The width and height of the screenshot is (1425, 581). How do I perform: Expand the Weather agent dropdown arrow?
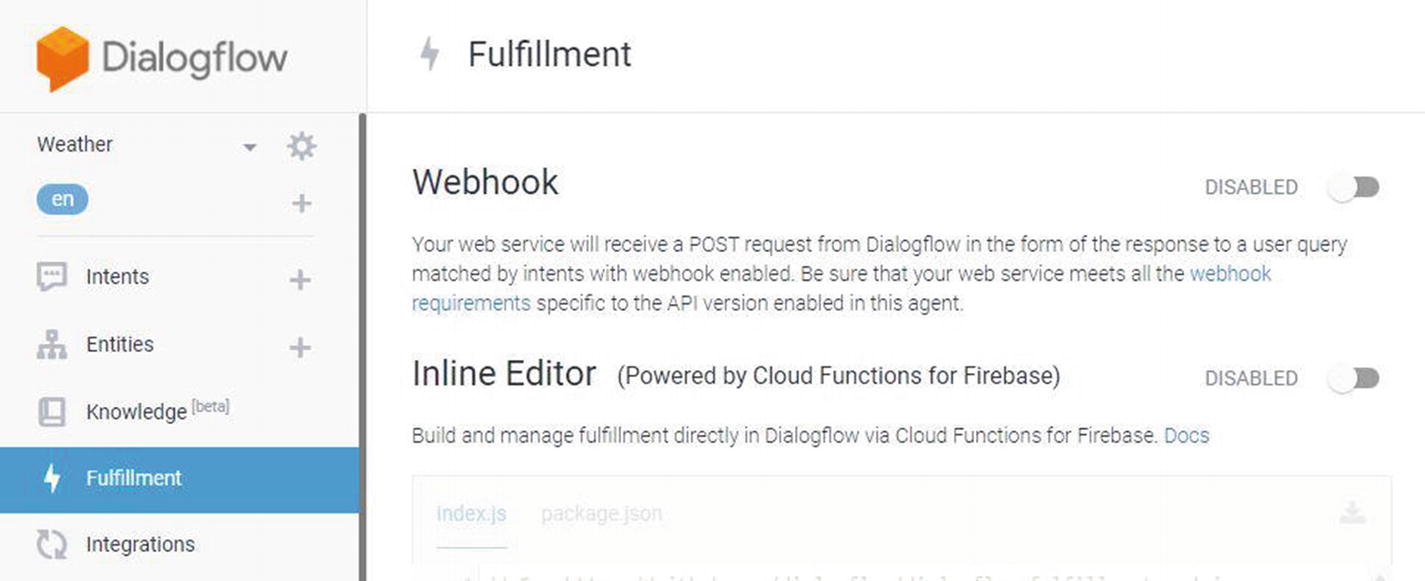point(250,147)
